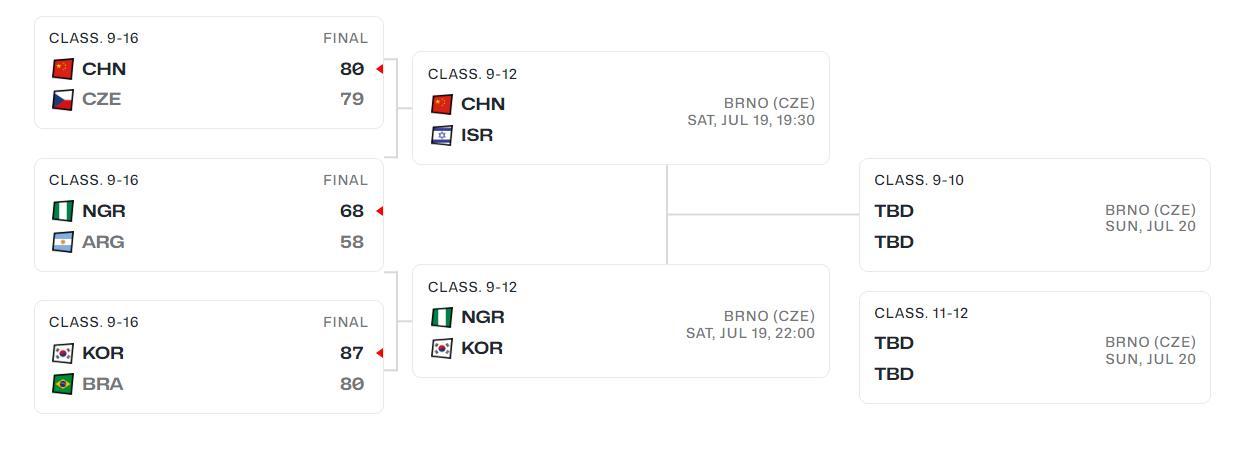The image size is (1258, 457).
Task: Open the Sat, Jul 19, 19:30 match details
Action: pyautogui.click(x=750, y=120)
